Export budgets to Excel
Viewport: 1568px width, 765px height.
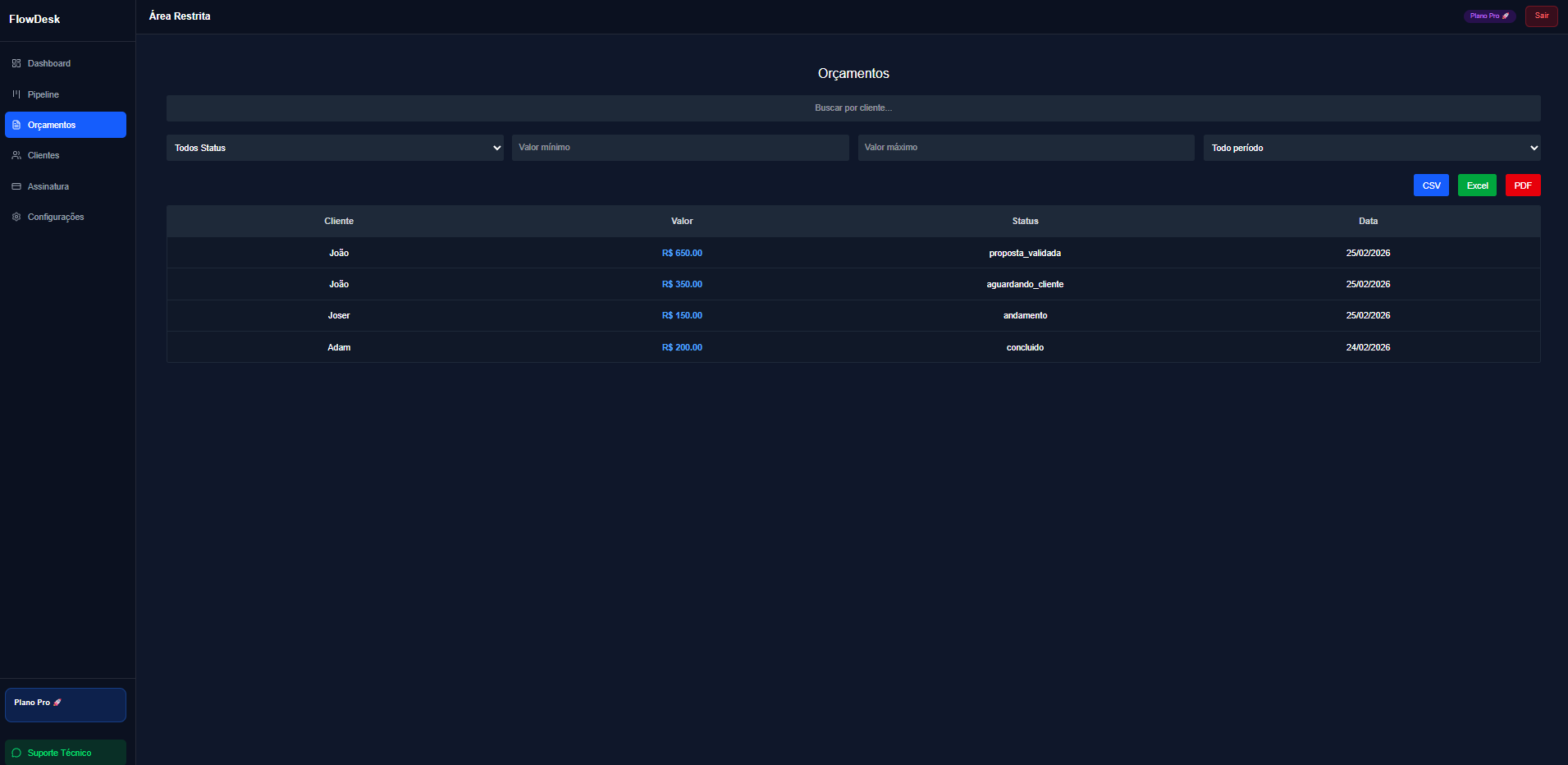1477,186
